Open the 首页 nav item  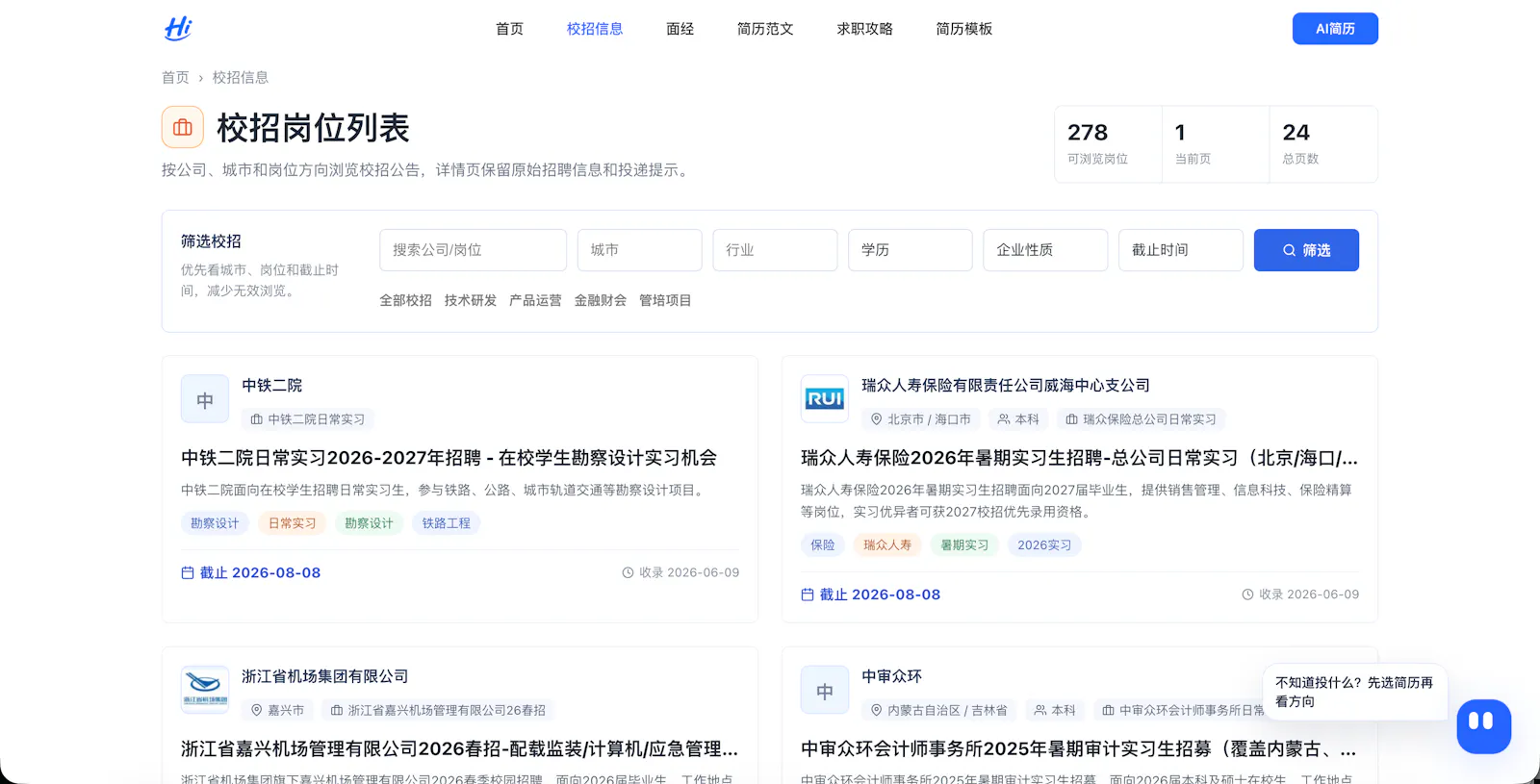point(509,29)
